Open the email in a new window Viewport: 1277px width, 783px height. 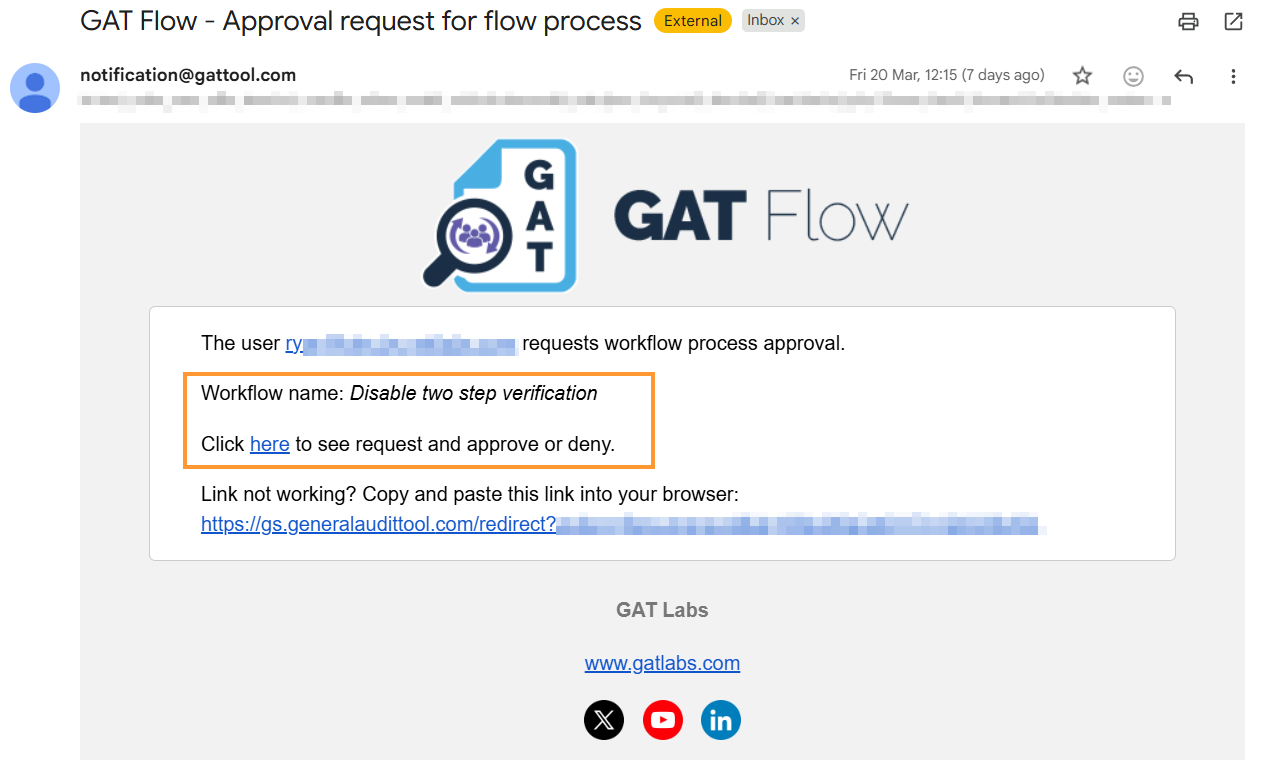click(x=1233, y=21)
